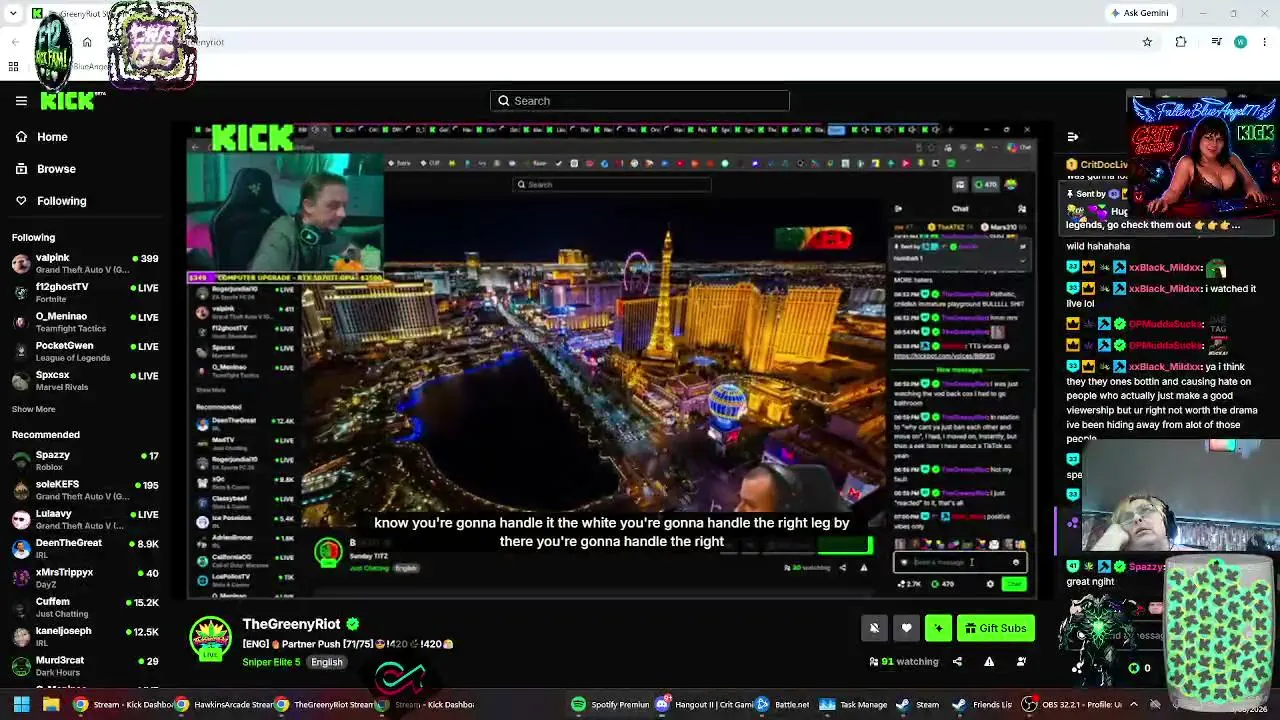This screenshot has width=1280, height=720.
Task: Open the Steam taskbar window
Action: [x=918, y=704]
